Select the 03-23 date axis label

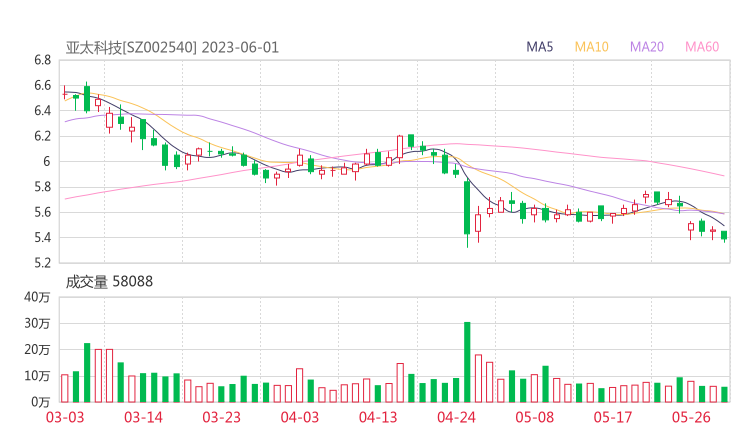click(221, 417)
